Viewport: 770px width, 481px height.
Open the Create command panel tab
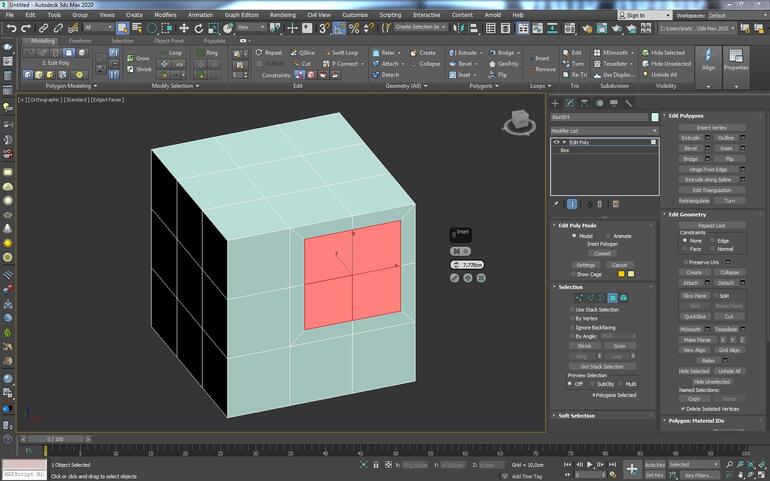(x=555, y=103)
